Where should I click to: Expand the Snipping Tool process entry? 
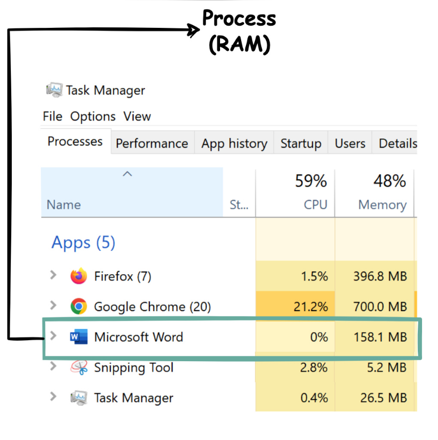pyautogui.click(x=53, y=366)
